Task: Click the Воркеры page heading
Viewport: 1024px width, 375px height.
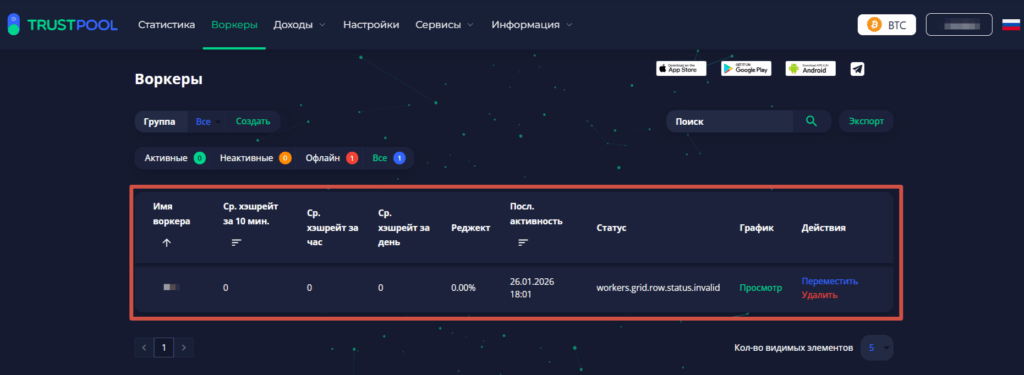Action: tap(168, 80)
